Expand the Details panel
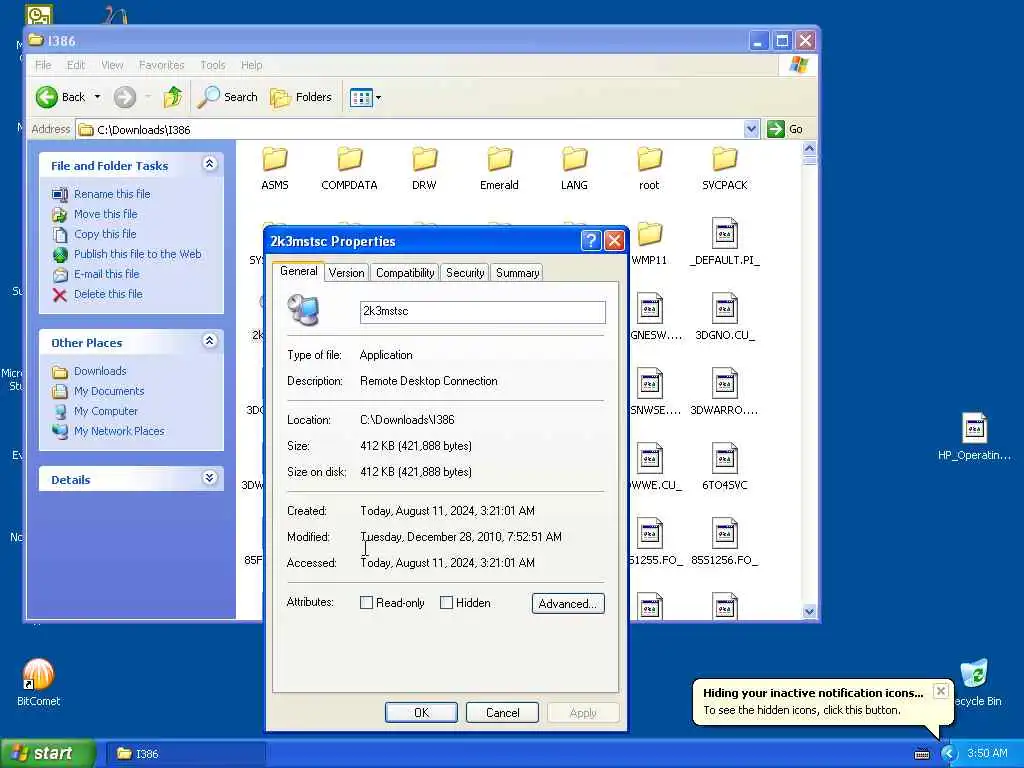Viewport: 1024px width, 768px height. (x=210, y=478)
